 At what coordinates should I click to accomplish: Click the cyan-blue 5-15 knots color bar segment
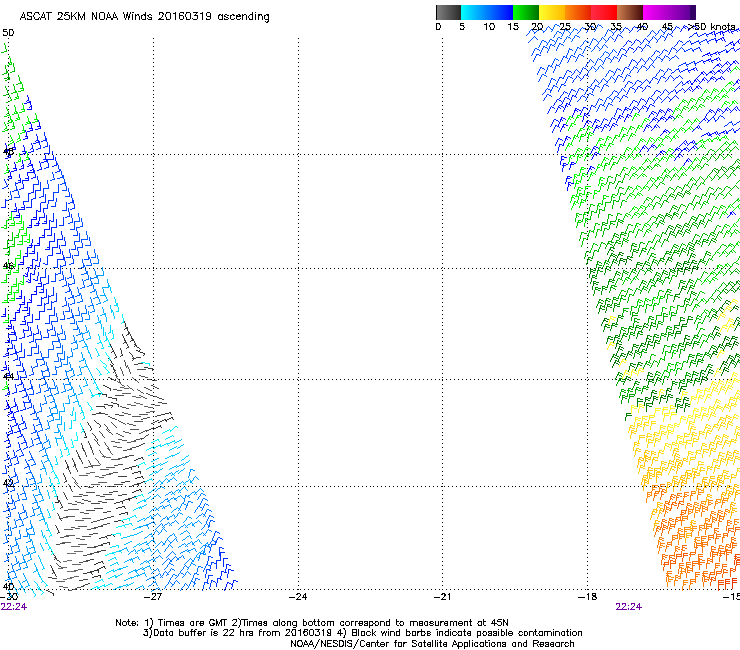pos(487,12)
